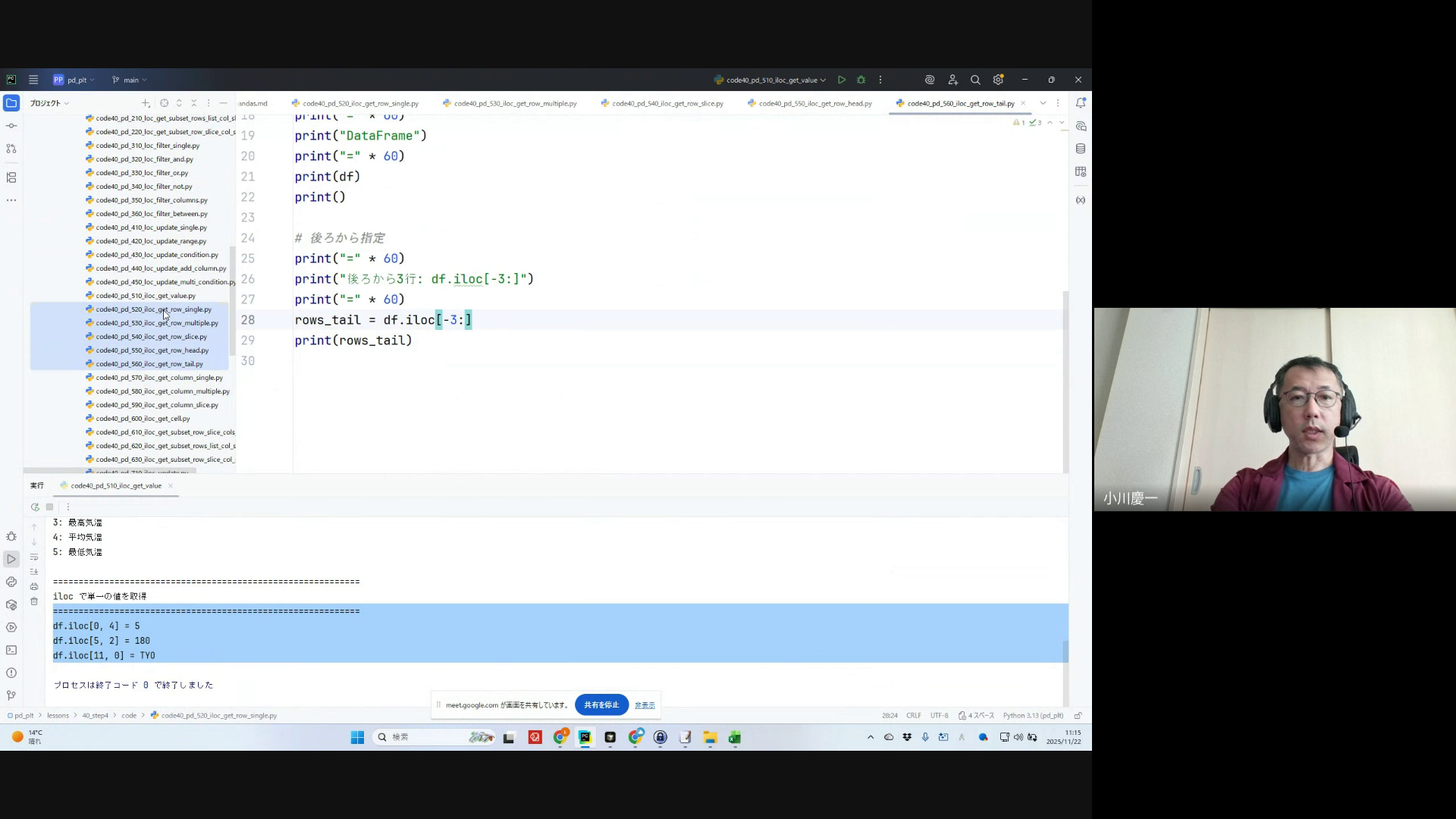Open the Database tool window icon
1456x819 pixels.
tap(1081, 149)
